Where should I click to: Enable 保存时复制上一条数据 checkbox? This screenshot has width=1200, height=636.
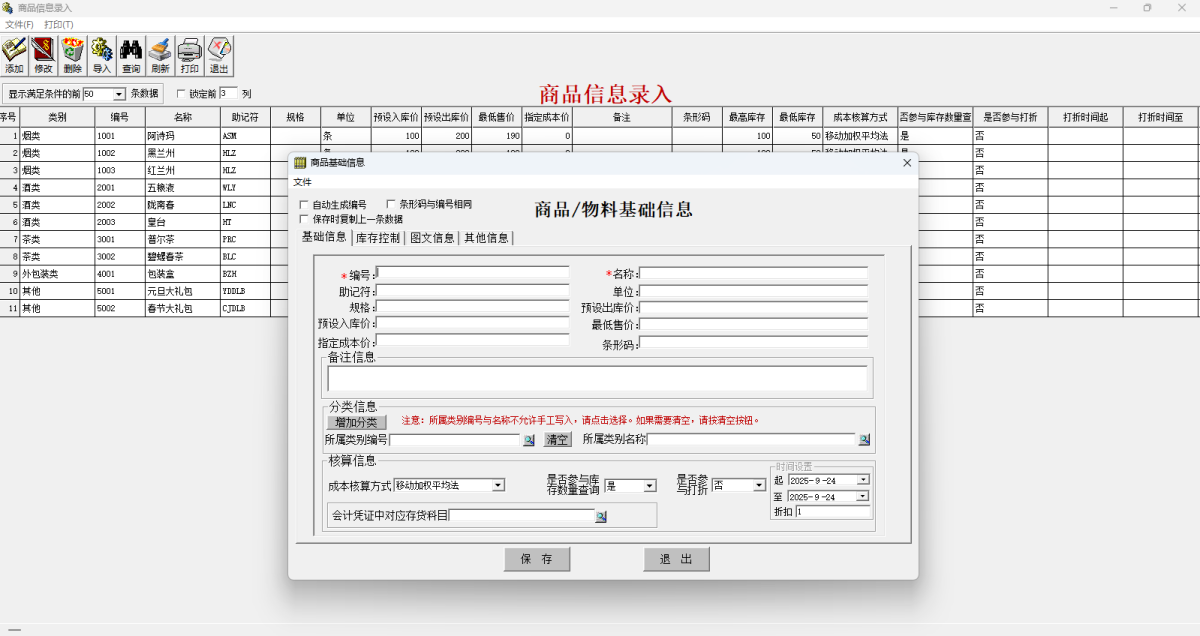(301, 219)
